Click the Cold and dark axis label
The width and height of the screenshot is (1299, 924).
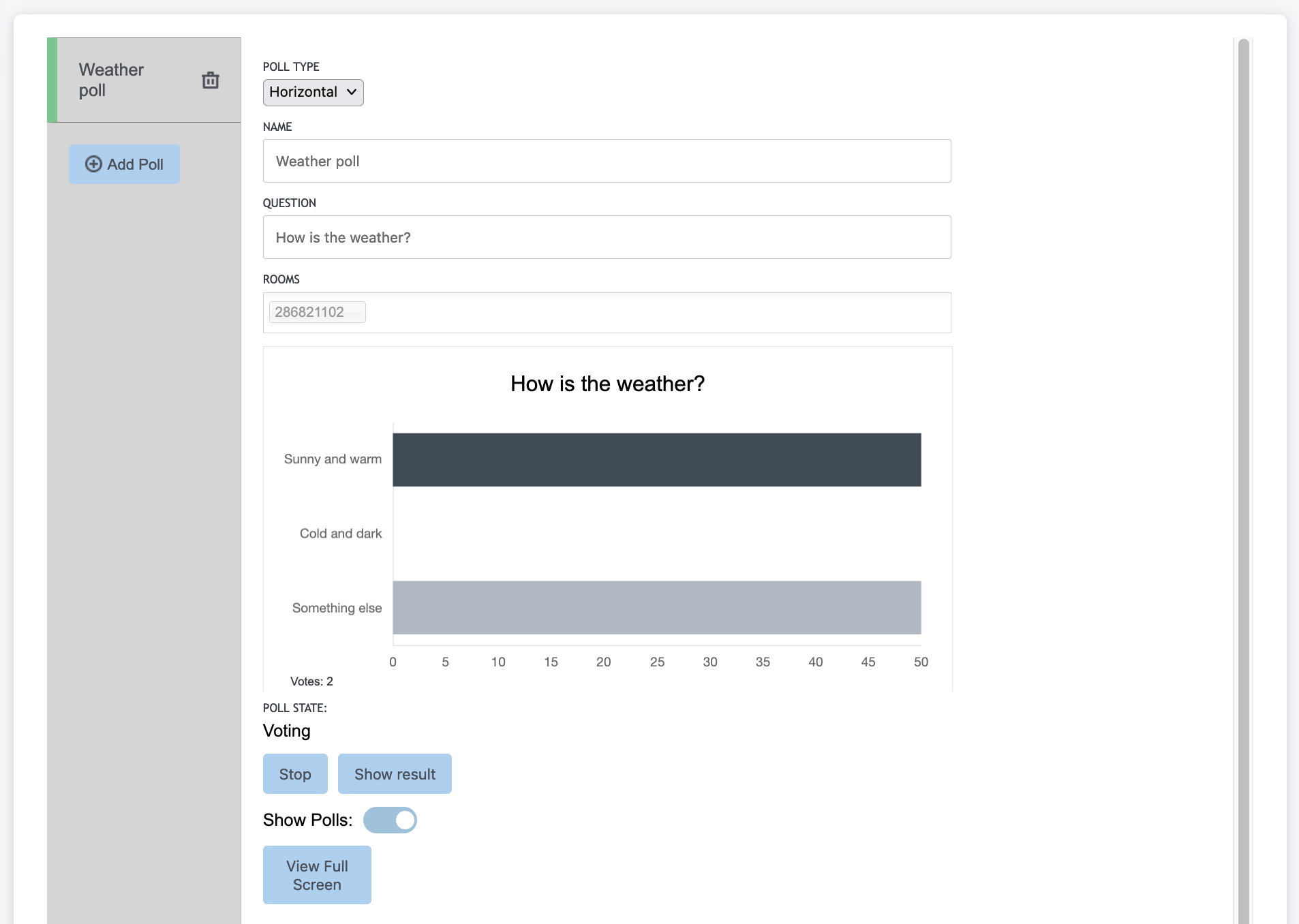pos(340,534)
